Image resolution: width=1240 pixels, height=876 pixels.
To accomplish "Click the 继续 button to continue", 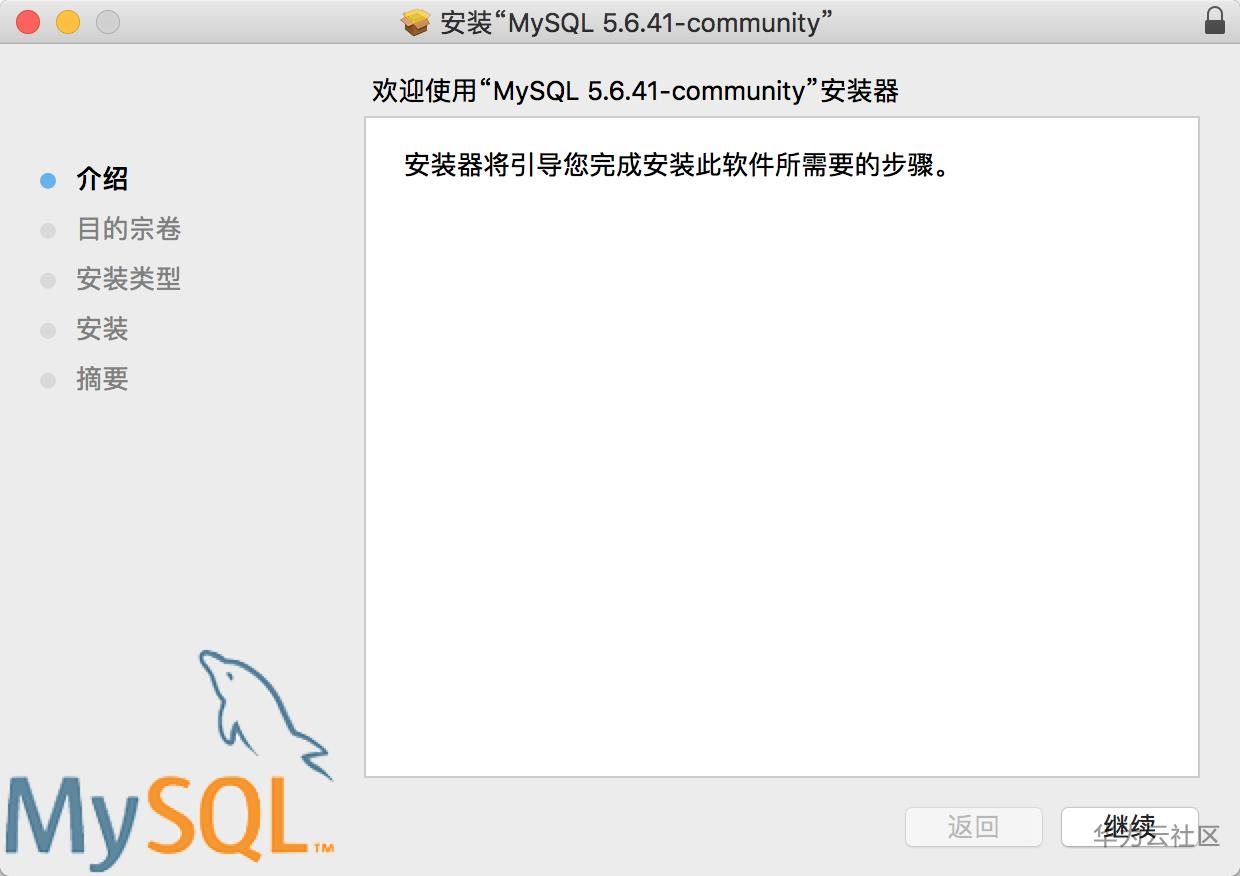I will click(1129, 827).
